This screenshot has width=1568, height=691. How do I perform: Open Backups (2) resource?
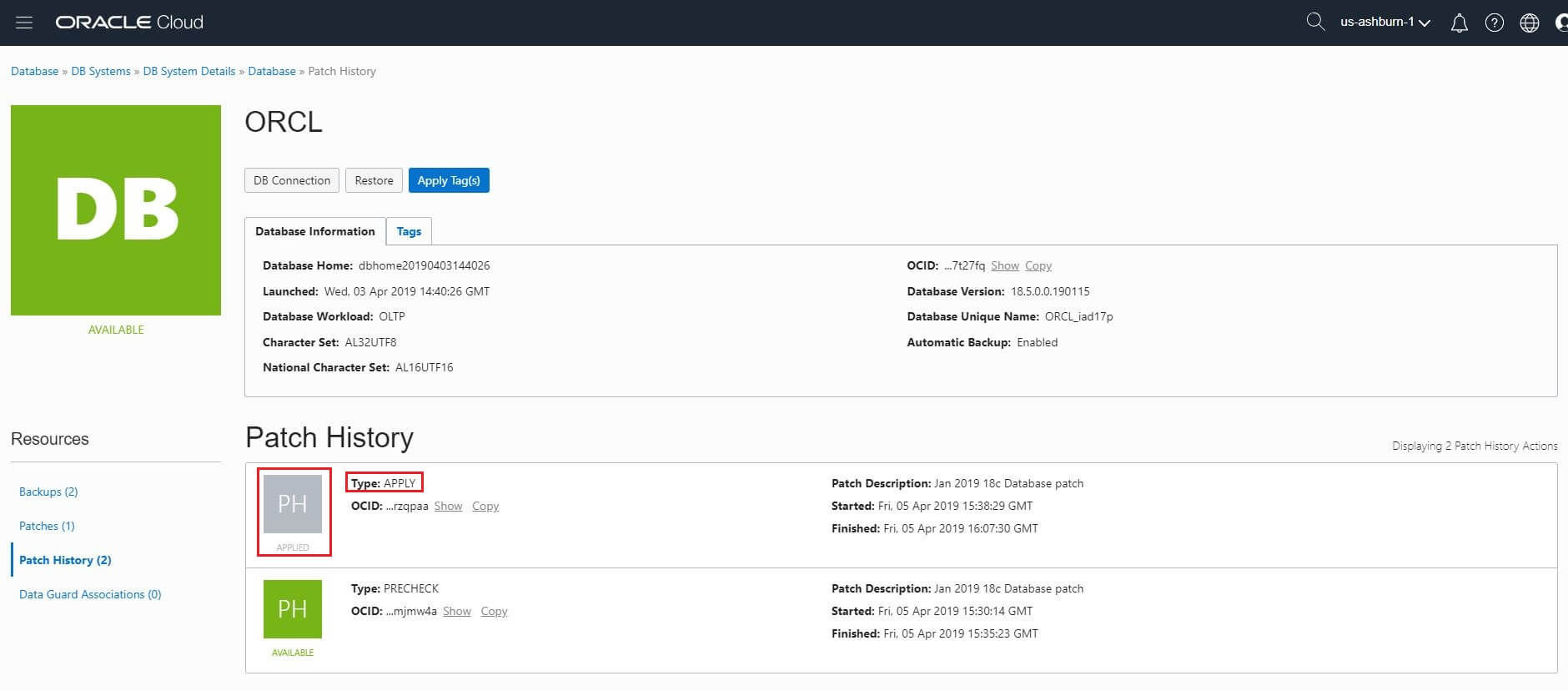48,492
